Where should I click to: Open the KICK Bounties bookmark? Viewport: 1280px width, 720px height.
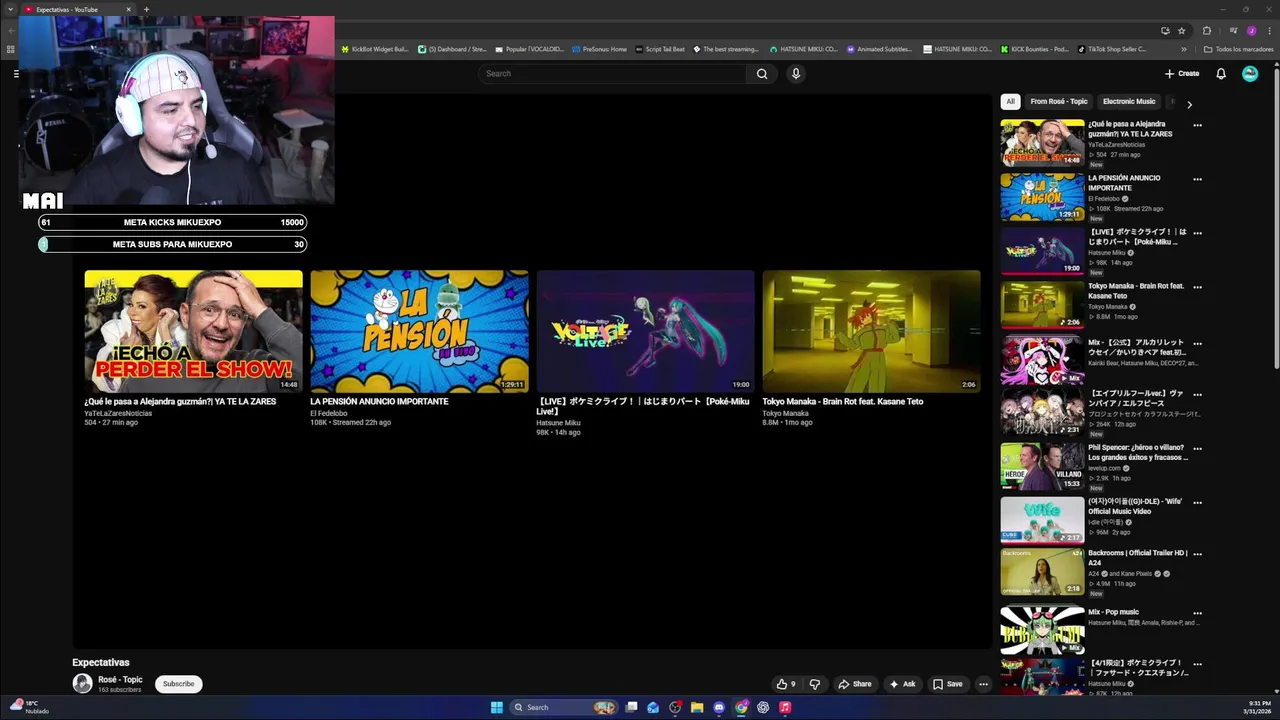click(x=1034, y=49)
